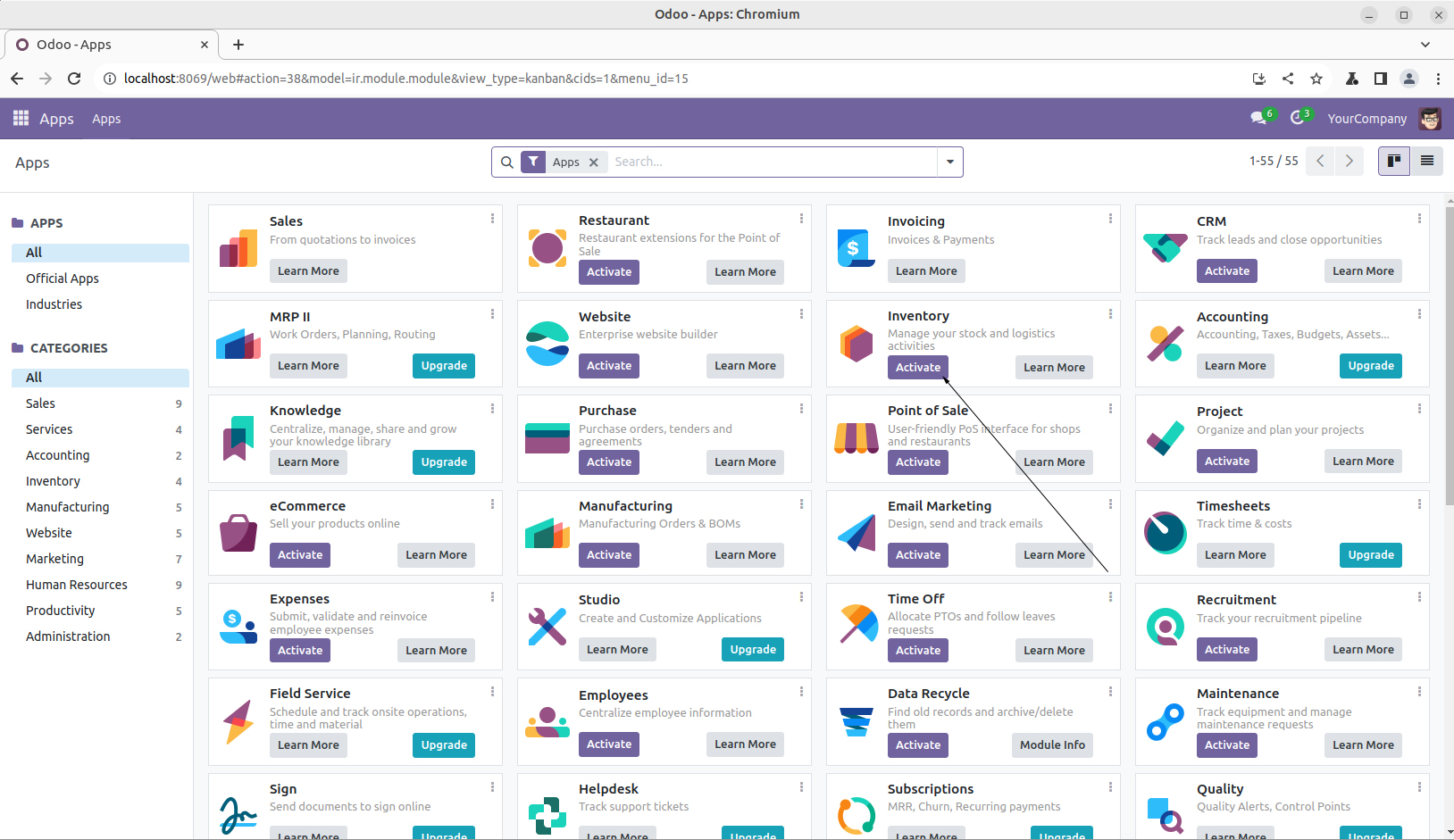The height and width of the screenshot is (840, 1454).
Task: Switch to list view
Action: (1427, 161)
